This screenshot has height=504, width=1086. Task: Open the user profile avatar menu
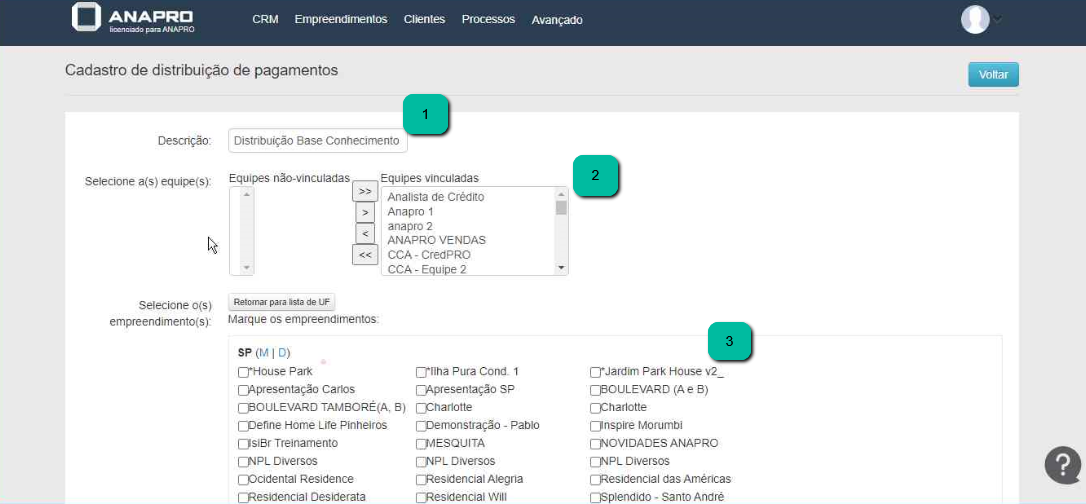[x=975, y=19]
